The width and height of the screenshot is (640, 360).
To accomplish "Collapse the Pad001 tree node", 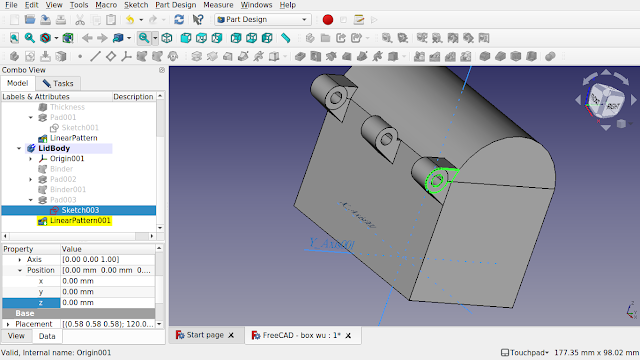I will (31, 117).
